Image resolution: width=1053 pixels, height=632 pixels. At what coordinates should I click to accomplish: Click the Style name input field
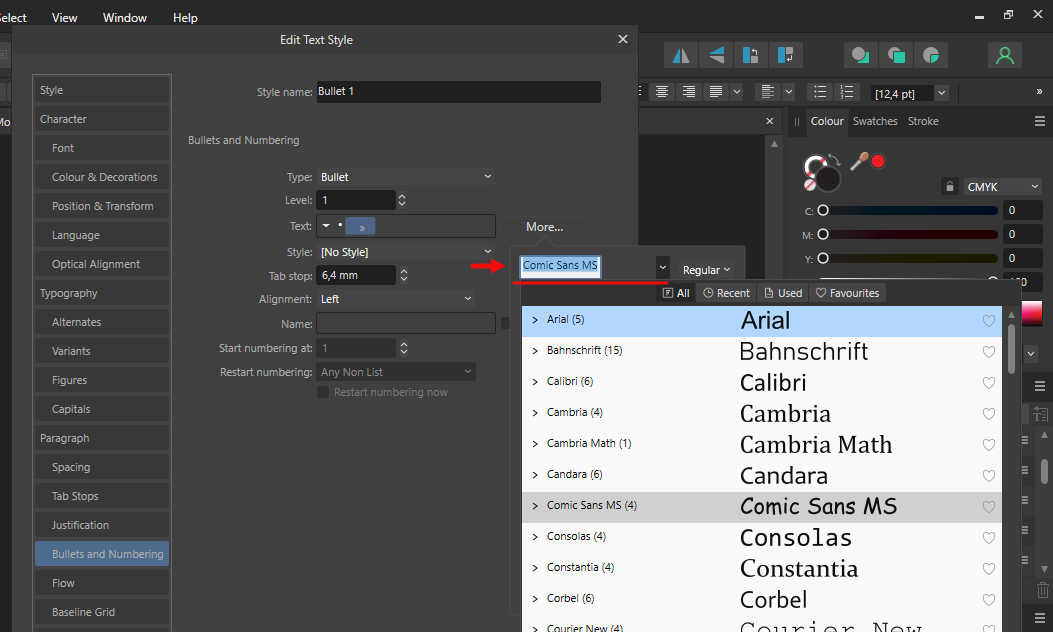[459, 91]
